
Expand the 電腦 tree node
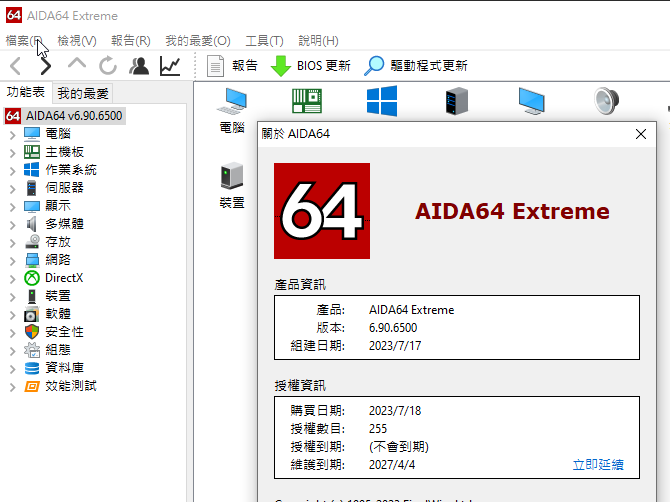[13, 135]
